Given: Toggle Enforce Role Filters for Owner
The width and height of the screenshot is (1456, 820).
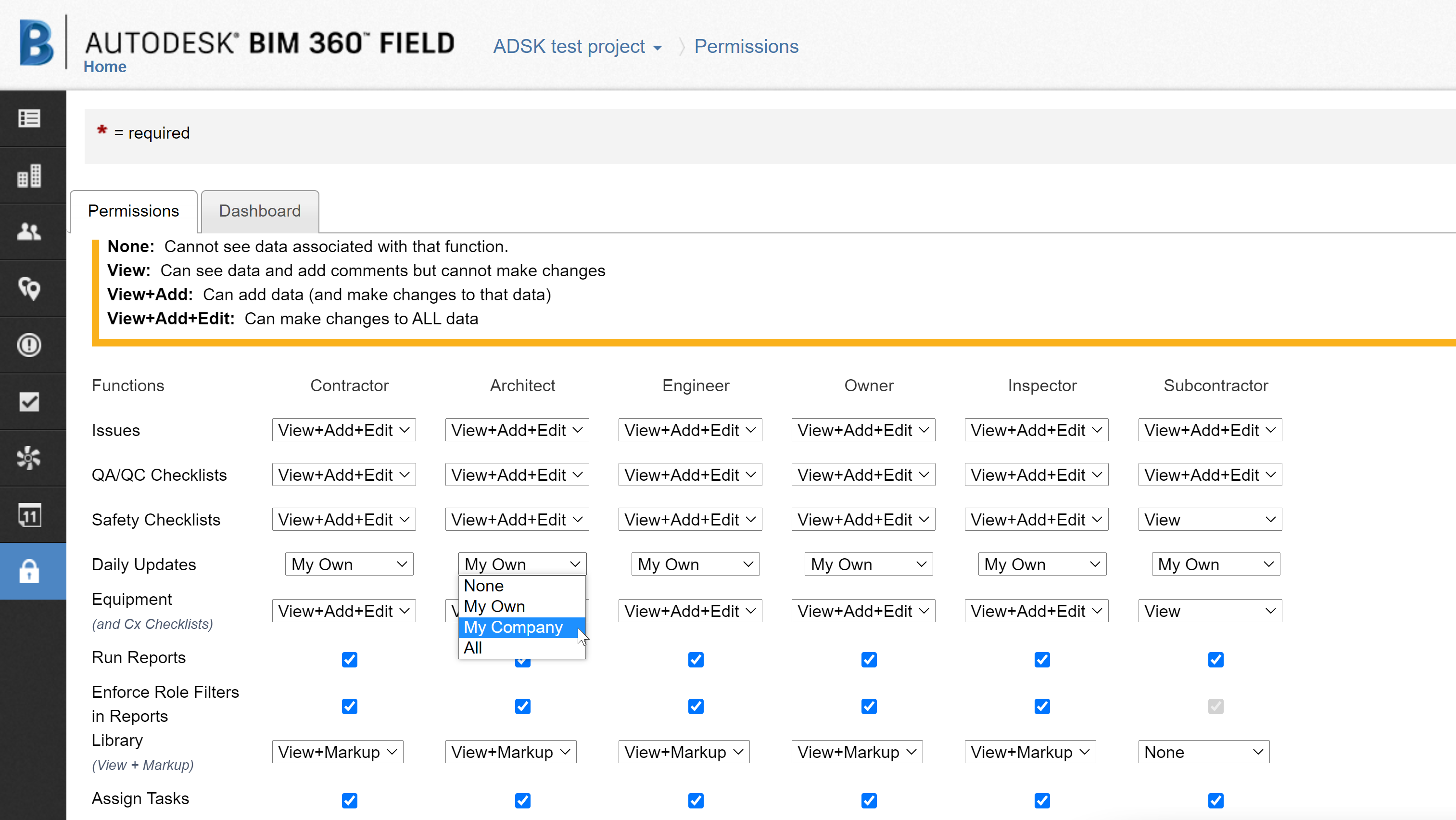Looking at the screenshot, I should coord(869,706).
